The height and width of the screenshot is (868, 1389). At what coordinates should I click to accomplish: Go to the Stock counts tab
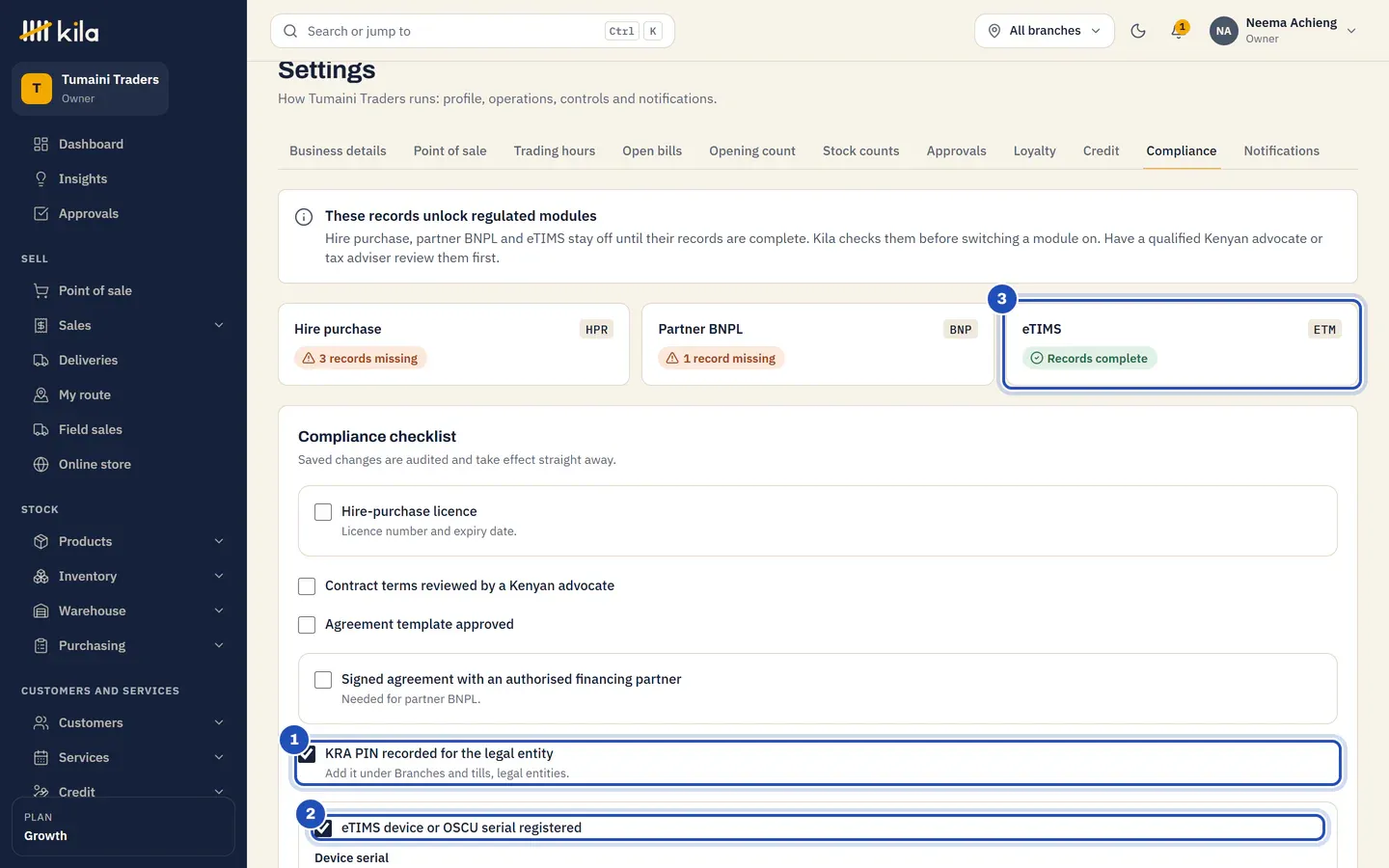(x=861, y=151)
